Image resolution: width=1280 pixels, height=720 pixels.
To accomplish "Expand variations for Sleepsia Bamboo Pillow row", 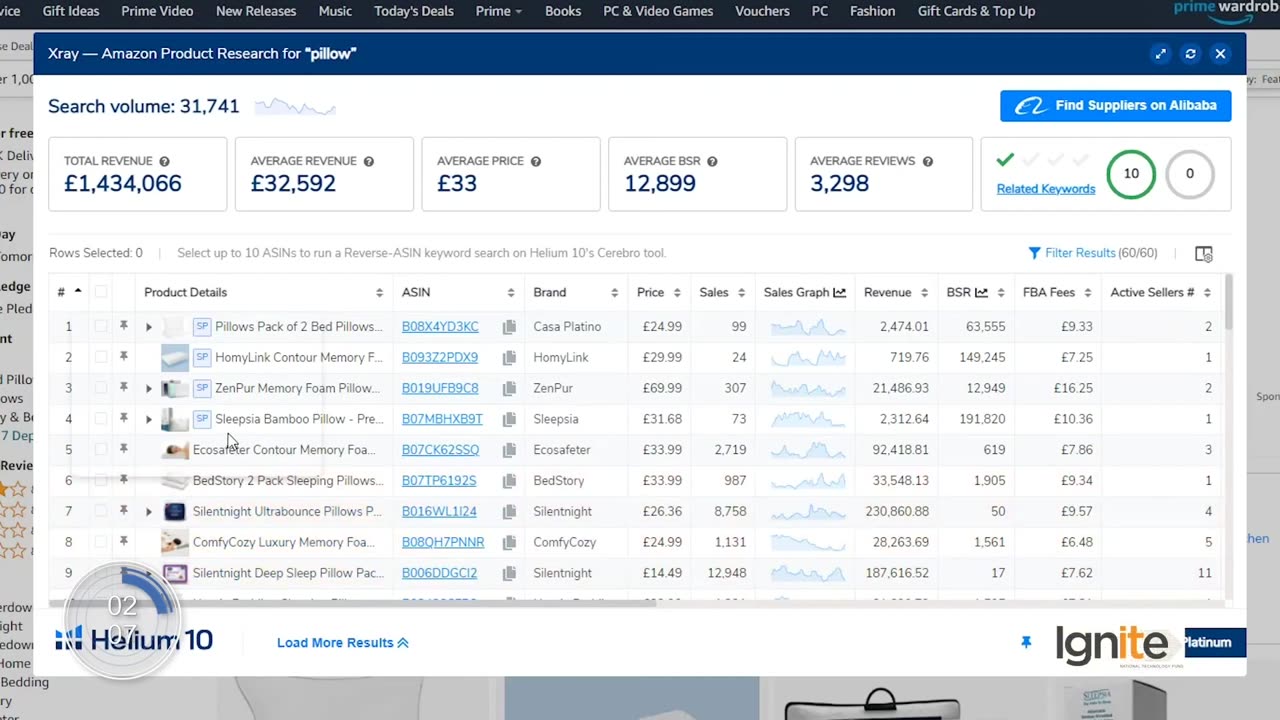I will pyautogui.click(x=149, y=420).
